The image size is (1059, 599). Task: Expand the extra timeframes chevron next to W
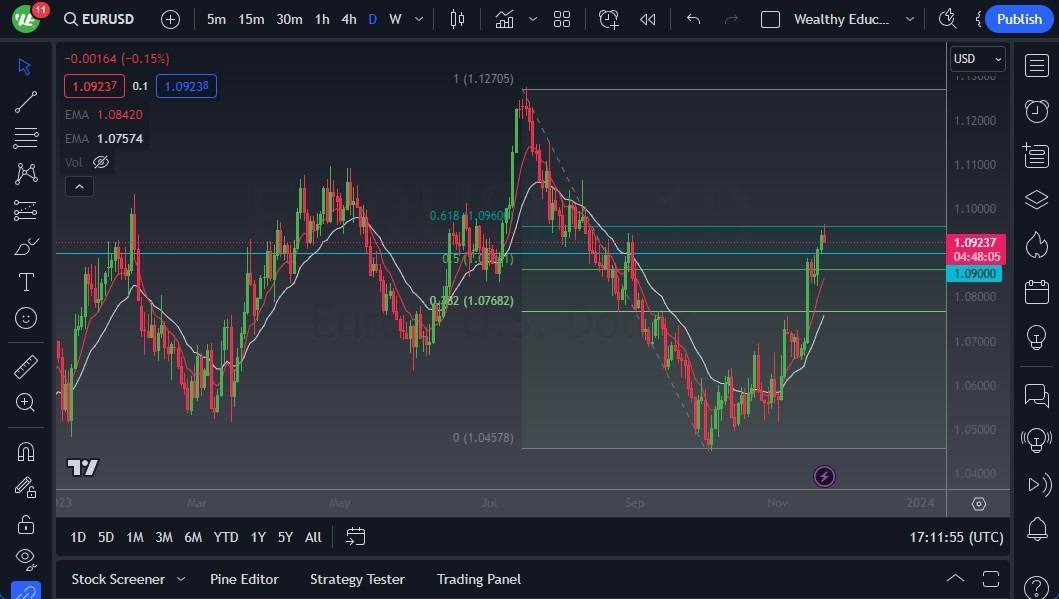(x=418, y=18)
